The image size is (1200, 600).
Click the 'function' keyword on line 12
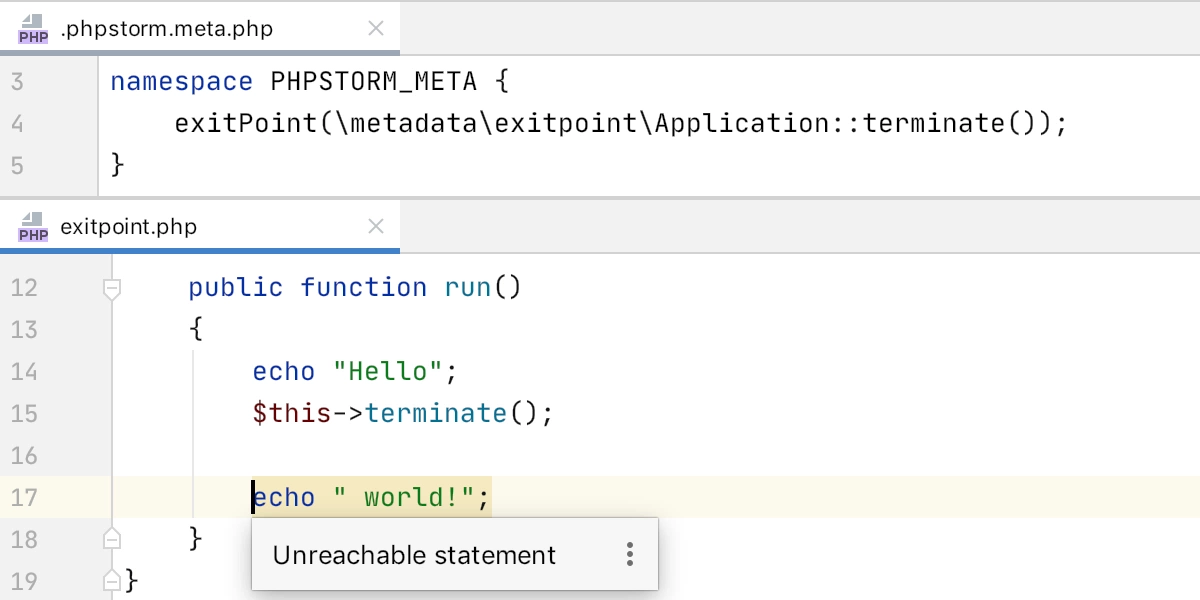tap(364, 288)
